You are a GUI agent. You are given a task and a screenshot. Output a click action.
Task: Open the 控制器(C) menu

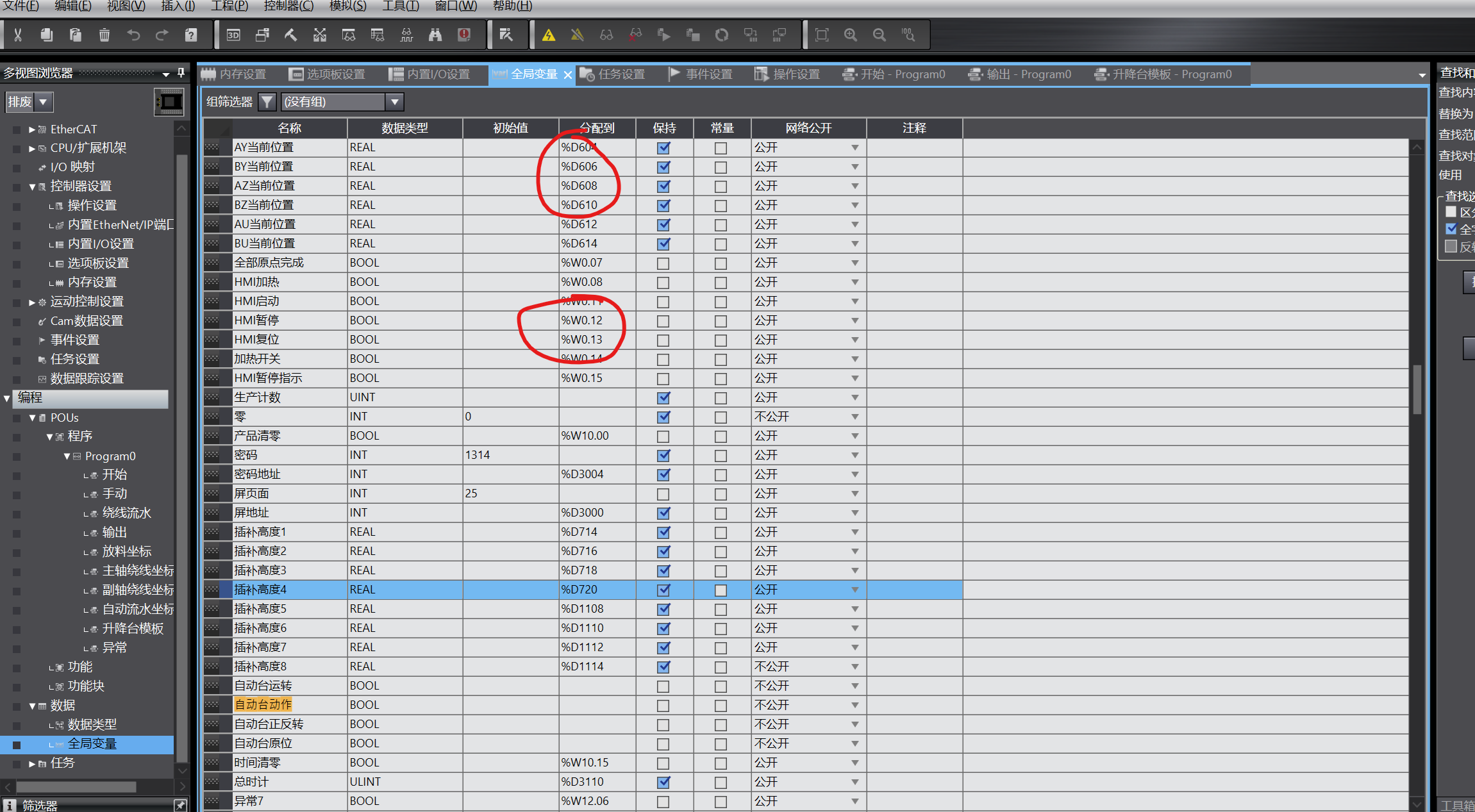pyautogui.click(x=288, y=6)
